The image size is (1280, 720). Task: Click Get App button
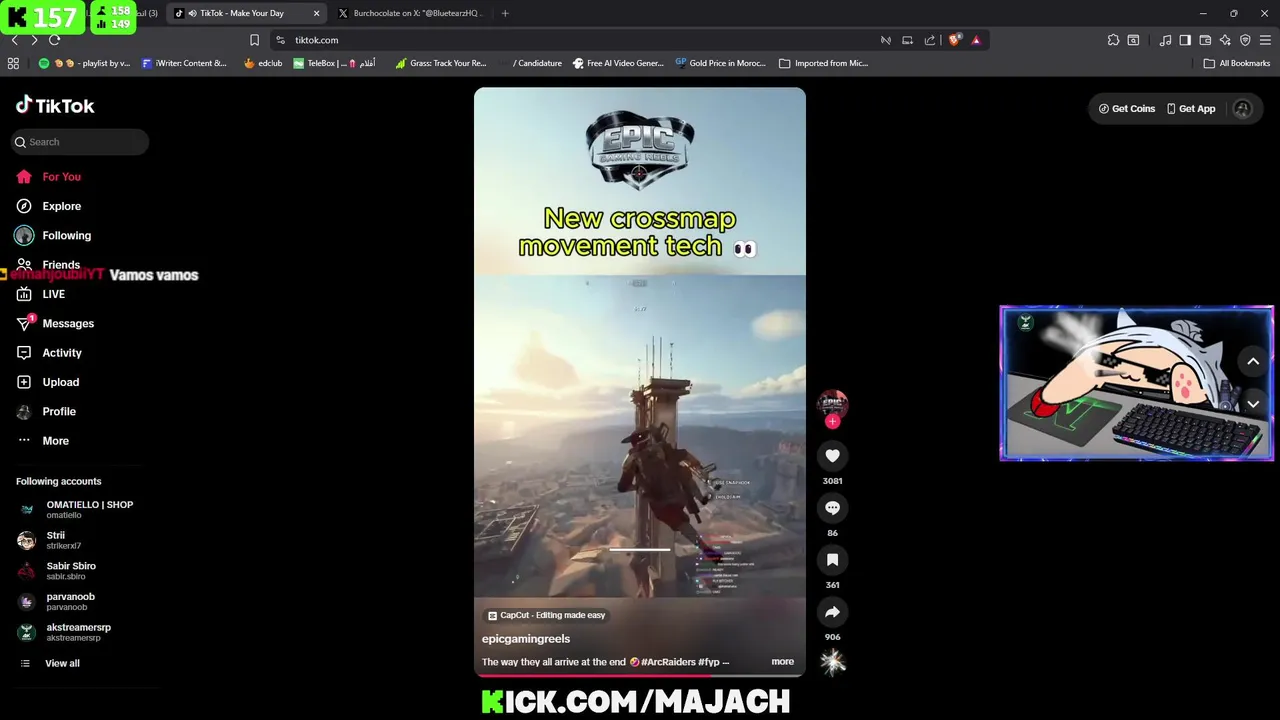point(1191,109)
